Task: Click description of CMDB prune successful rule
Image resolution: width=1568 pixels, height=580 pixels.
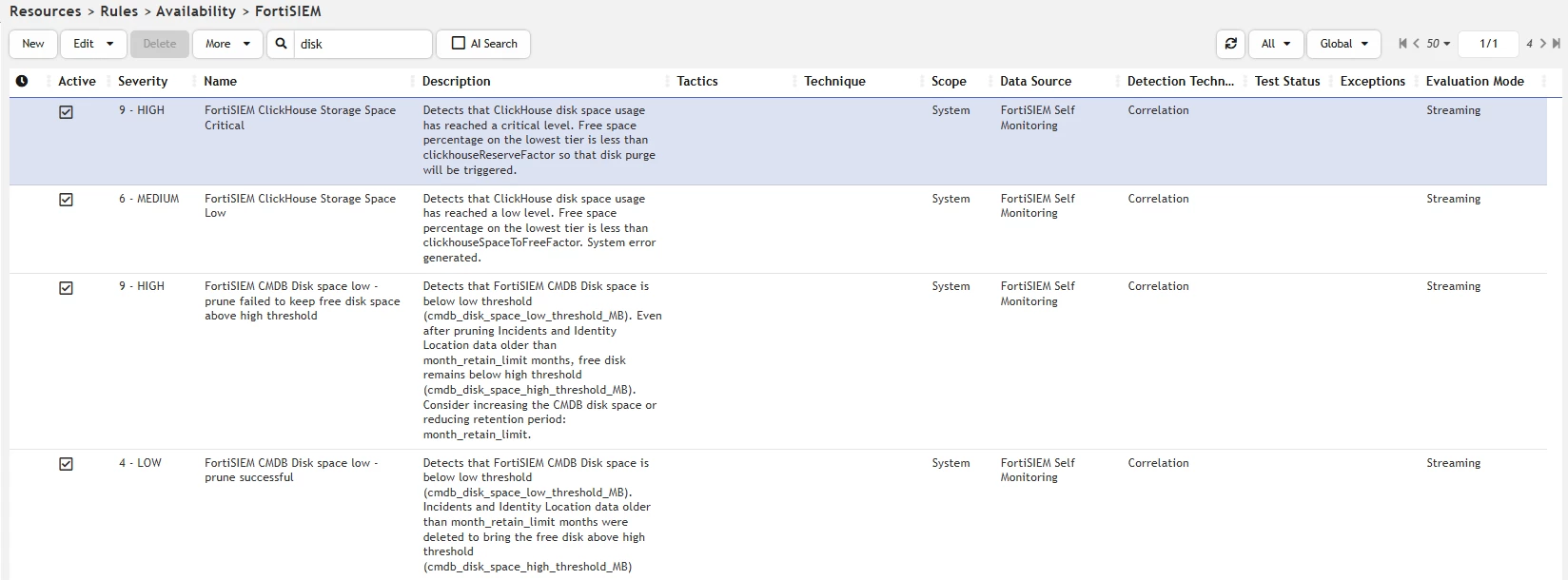Action: tap(537, 514)
